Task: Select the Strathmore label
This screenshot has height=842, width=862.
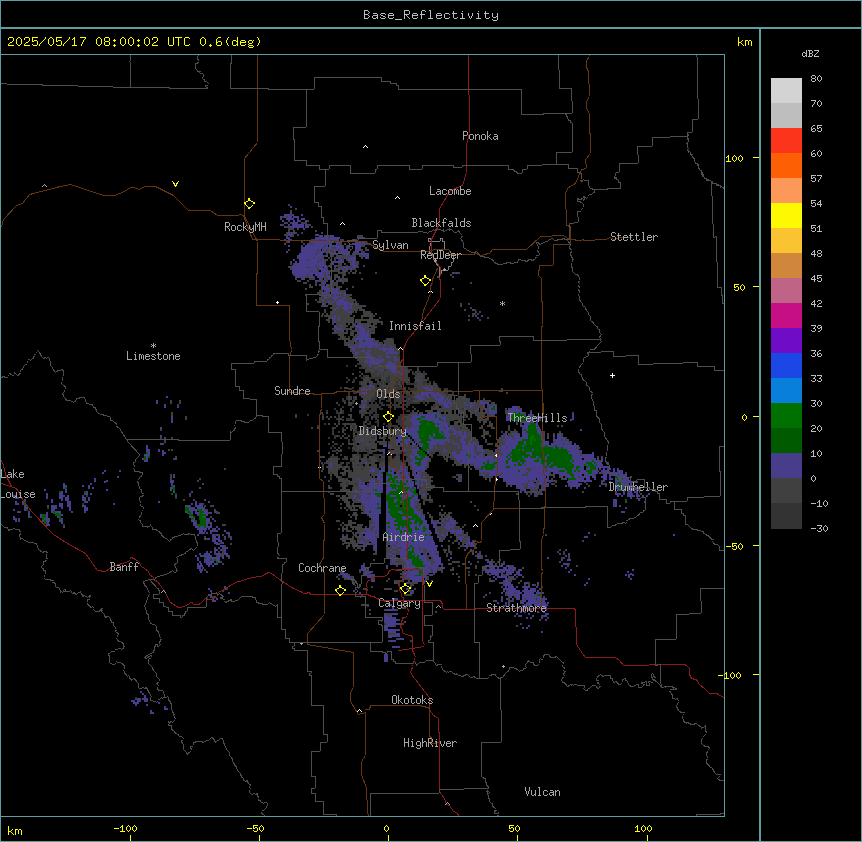Action: (x=516, y=608)
